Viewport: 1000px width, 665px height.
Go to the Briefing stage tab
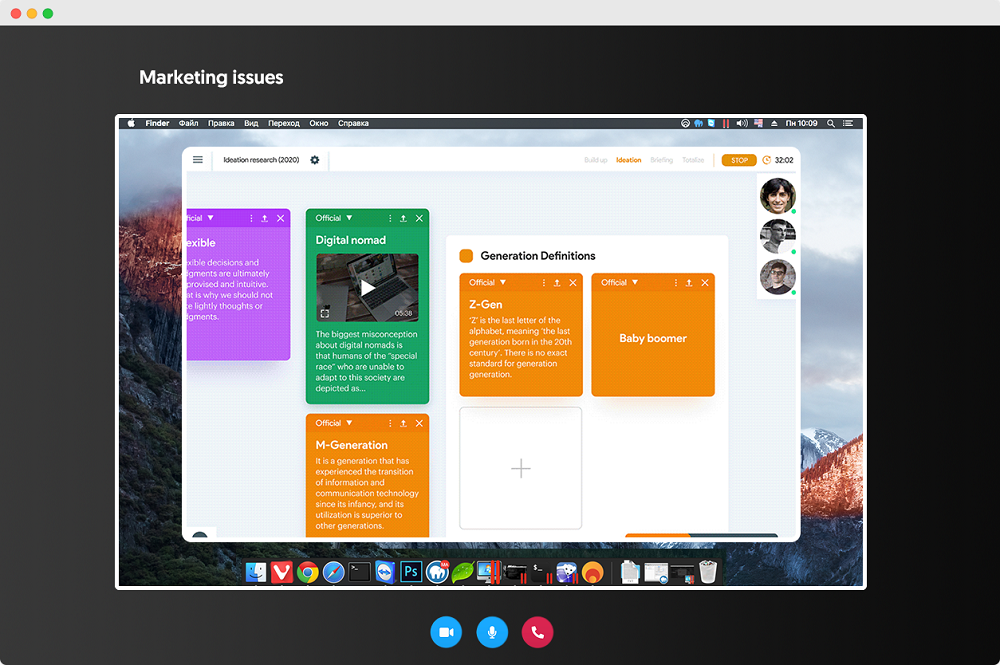coord(661,160)
